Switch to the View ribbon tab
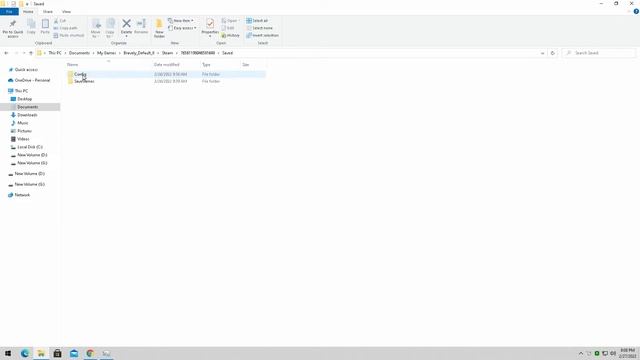Image resolution: width=640 pixels, height=360 pixels. tap(66, 12)
